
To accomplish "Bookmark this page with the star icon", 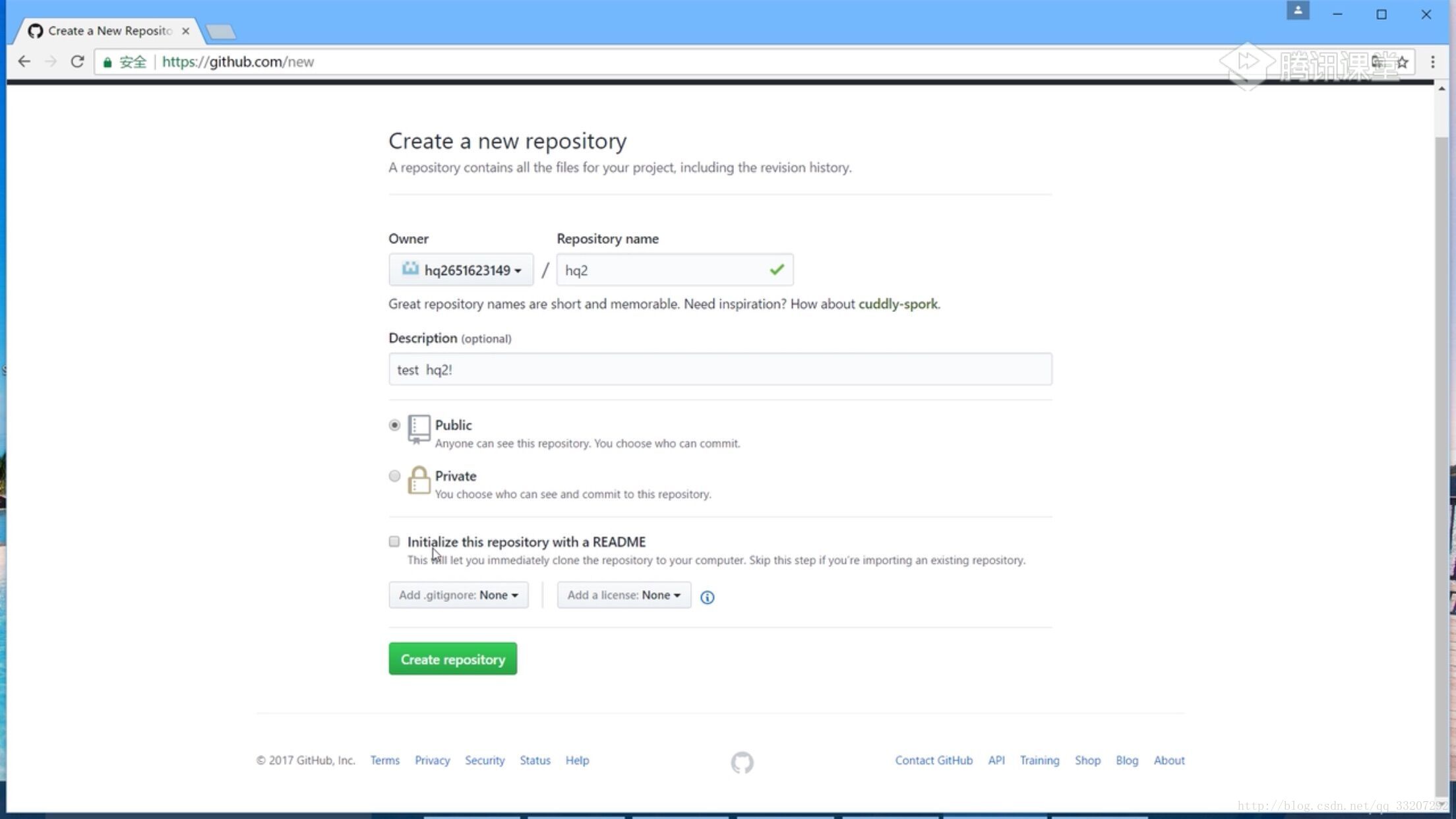I will click(1403, 62).
